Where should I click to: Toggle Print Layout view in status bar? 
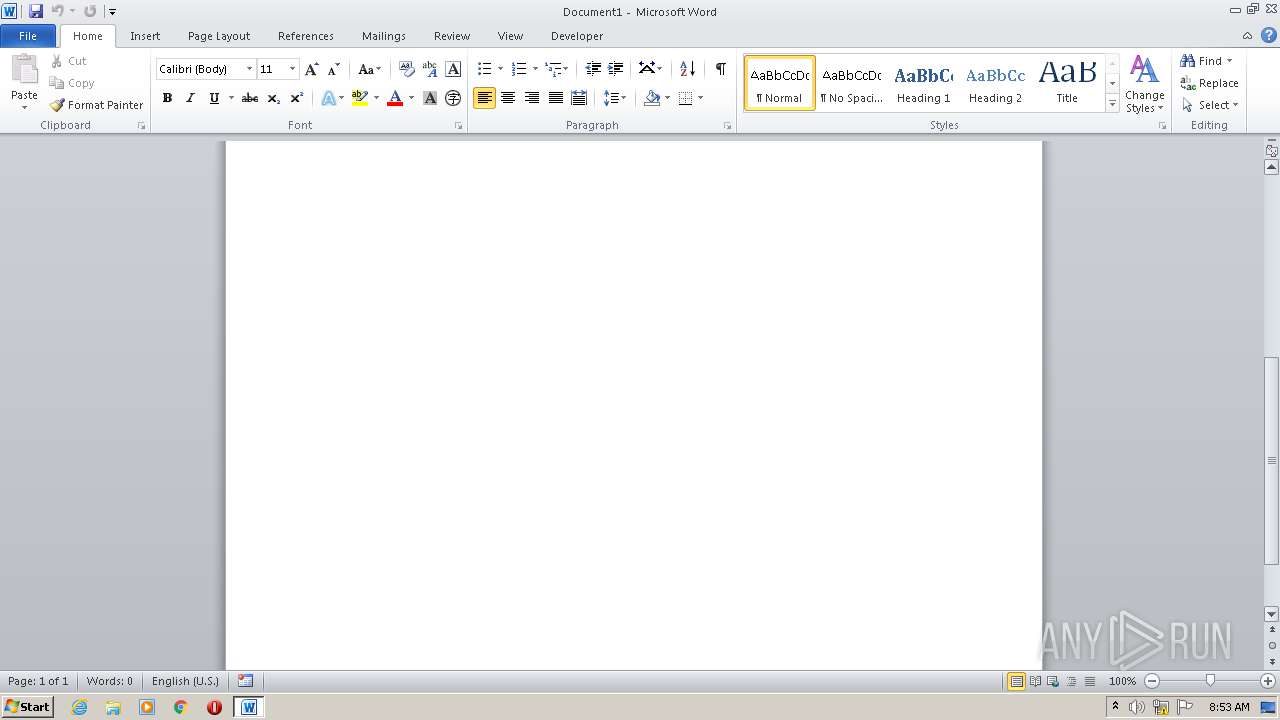(x=1017, y=681)
